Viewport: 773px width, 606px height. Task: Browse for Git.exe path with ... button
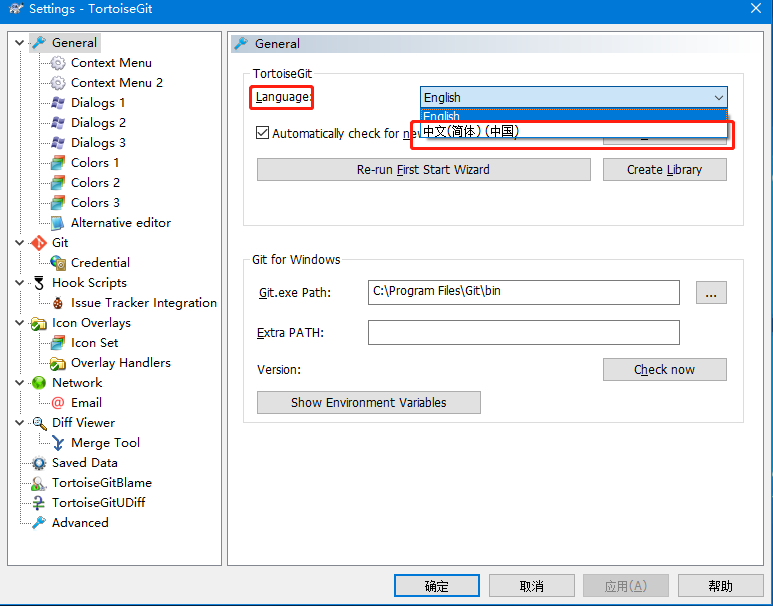711,292
